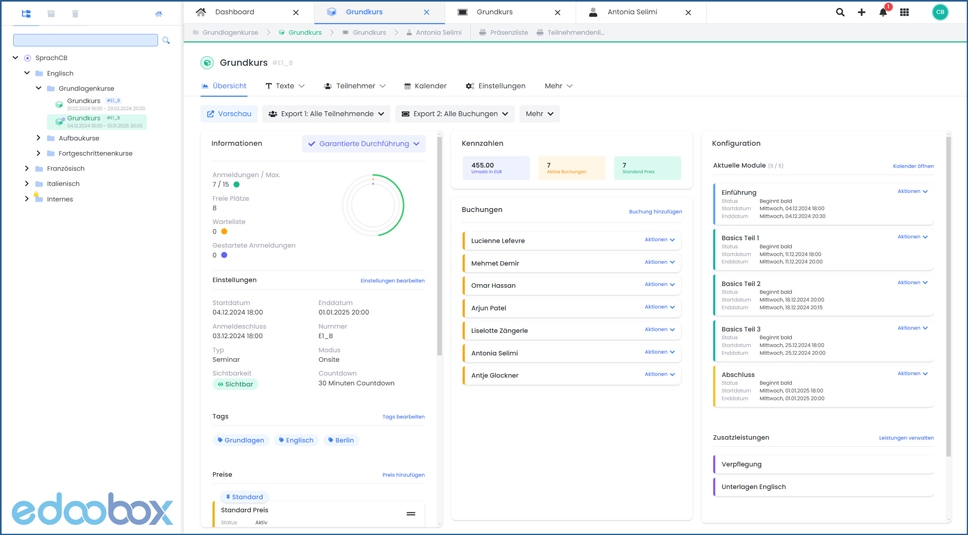Viewport: 968px width, 535px height.
Task: Click the Englisch tag
Action: [296, 440]
